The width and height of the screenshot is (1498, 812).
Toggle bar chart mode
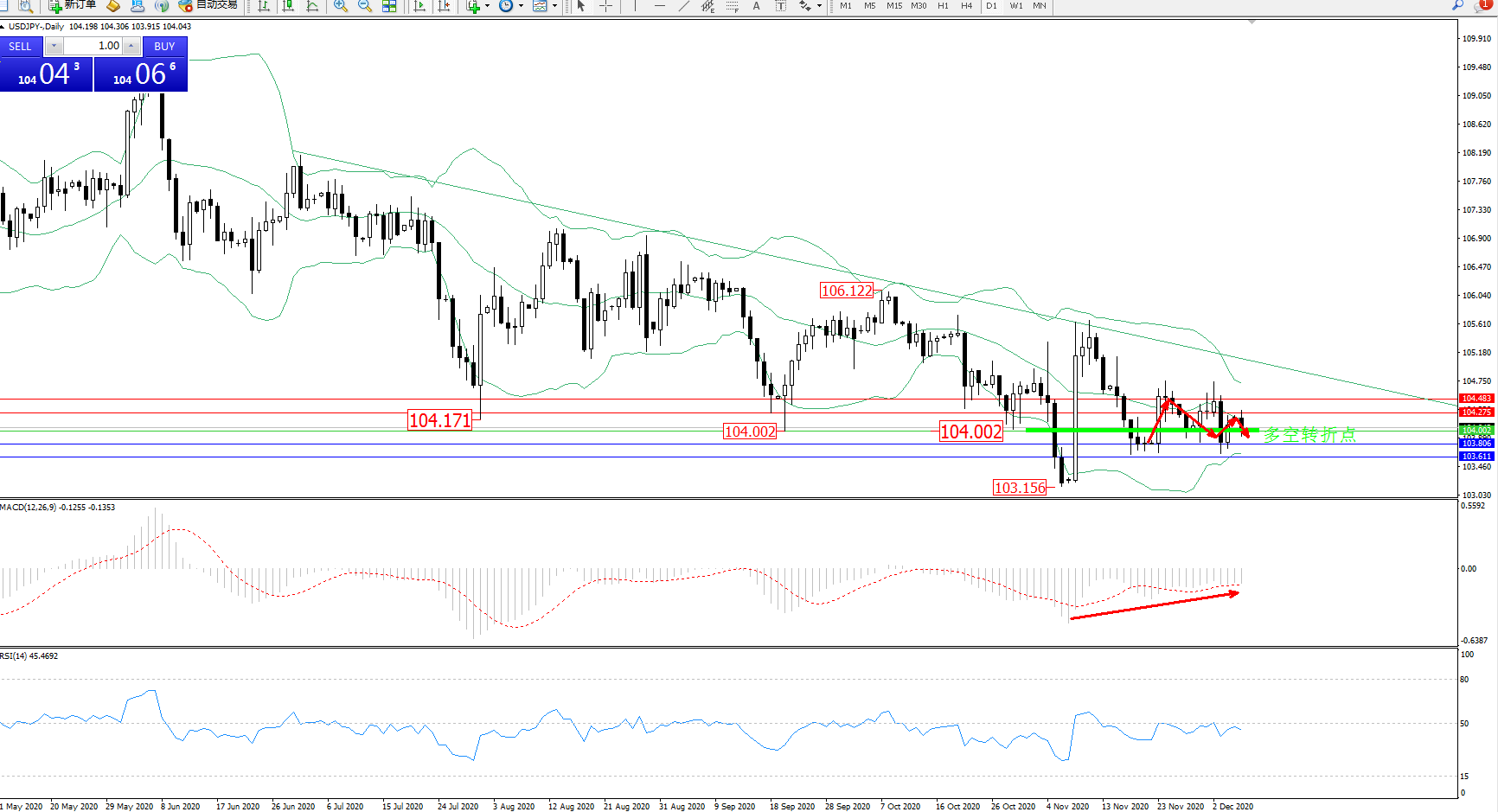tap(264, 6)
